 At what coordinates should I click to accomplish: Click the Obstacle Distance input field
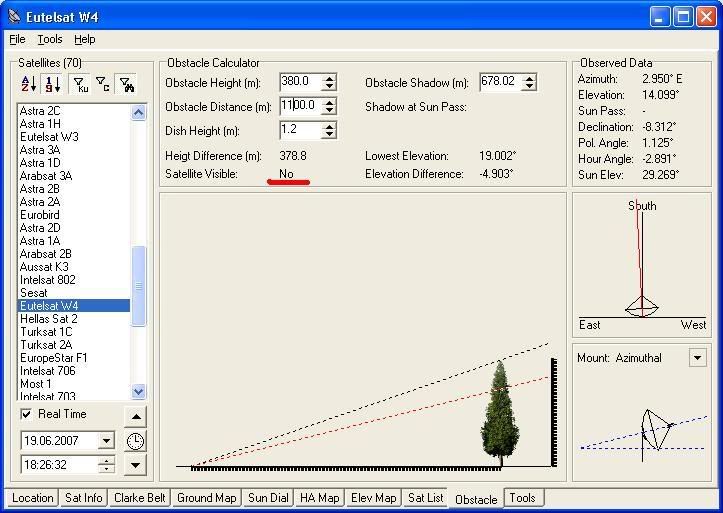pos(301,106)
